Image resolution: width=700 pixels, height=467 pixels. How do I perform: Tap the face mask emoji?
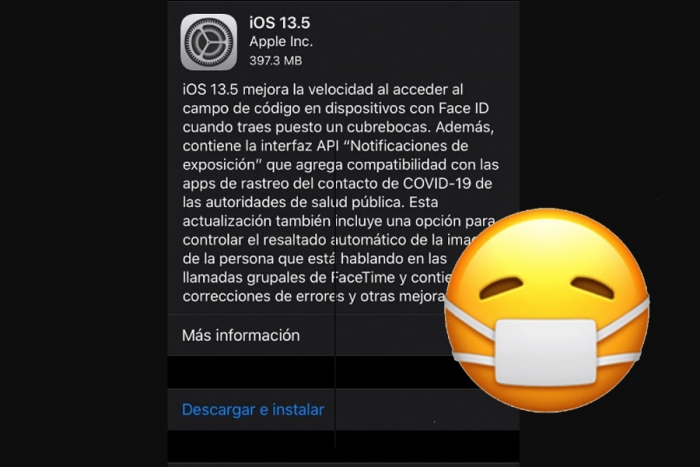pyautogui.click(x=547, y=310)
